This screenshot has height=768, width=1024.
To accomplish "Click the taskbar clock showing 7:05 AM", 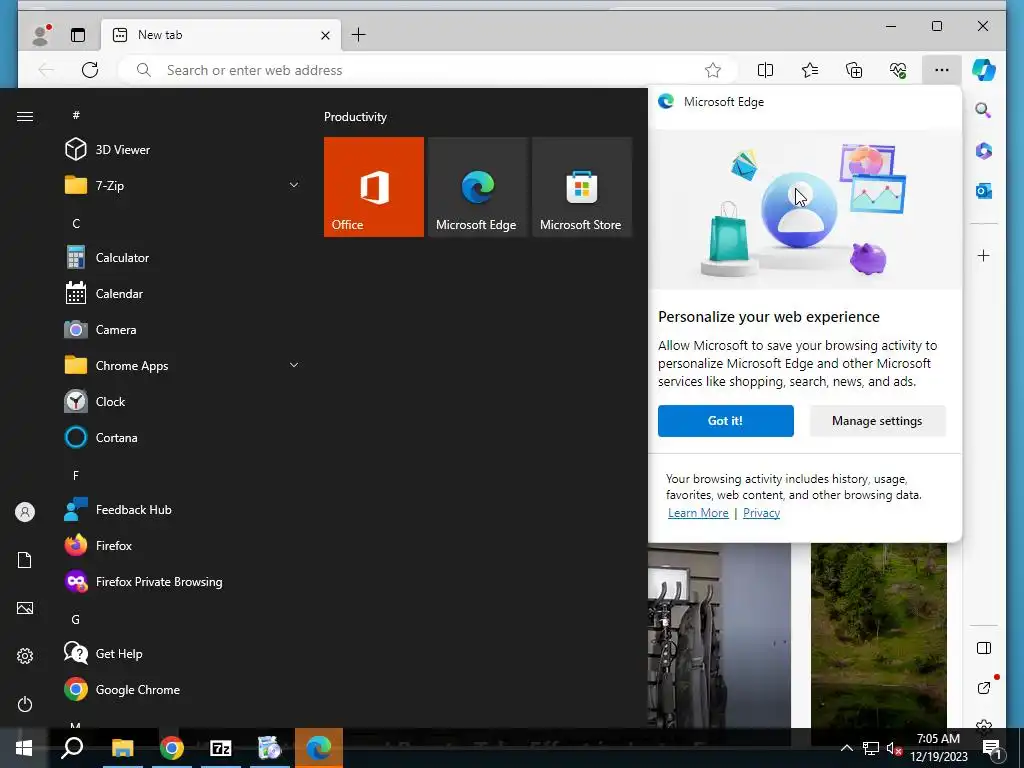I will 938,748.
